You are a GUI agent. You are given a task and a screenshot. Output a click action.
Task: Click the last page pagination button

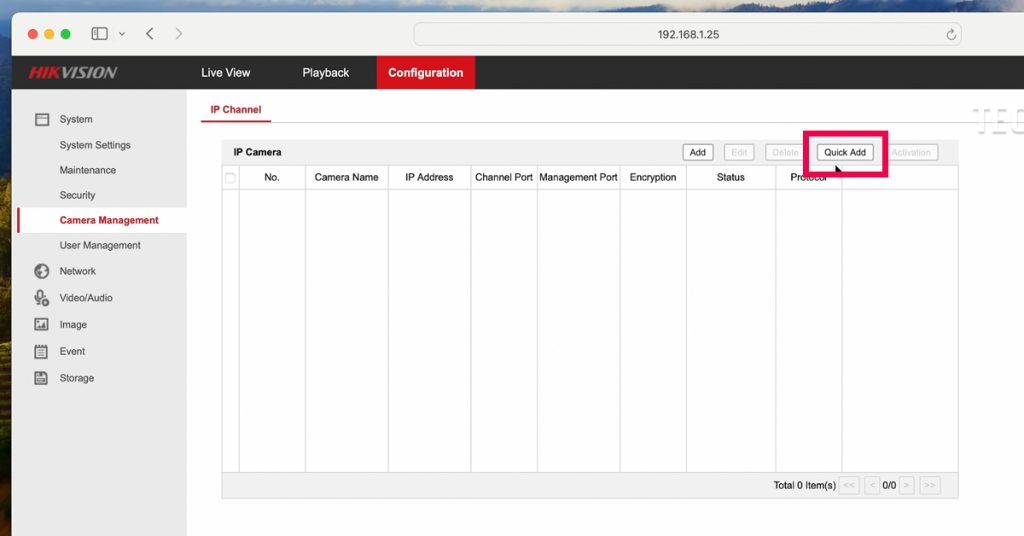[929, 485]
